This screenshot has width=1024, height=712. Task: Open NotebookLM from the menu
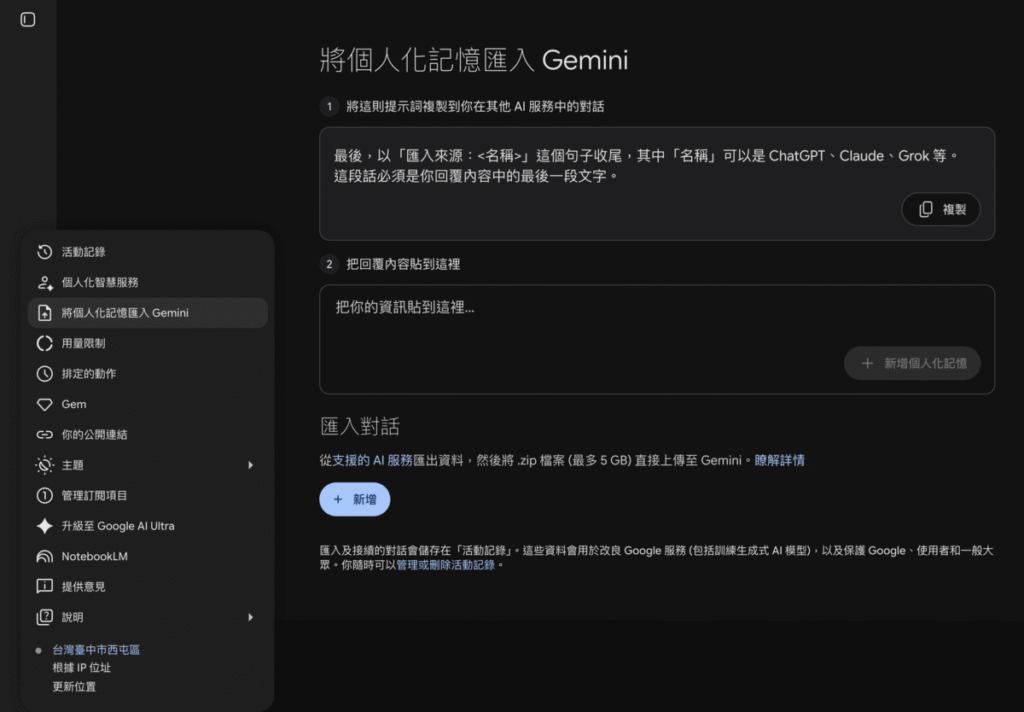click(148, 557)
